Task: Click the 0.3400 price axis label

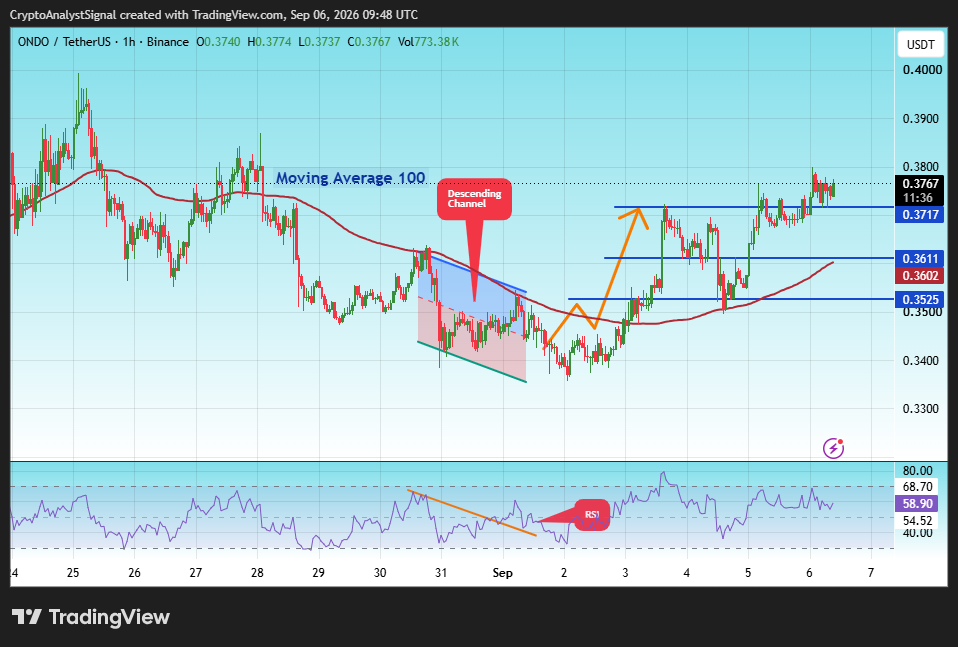Action: click(921, 360)
